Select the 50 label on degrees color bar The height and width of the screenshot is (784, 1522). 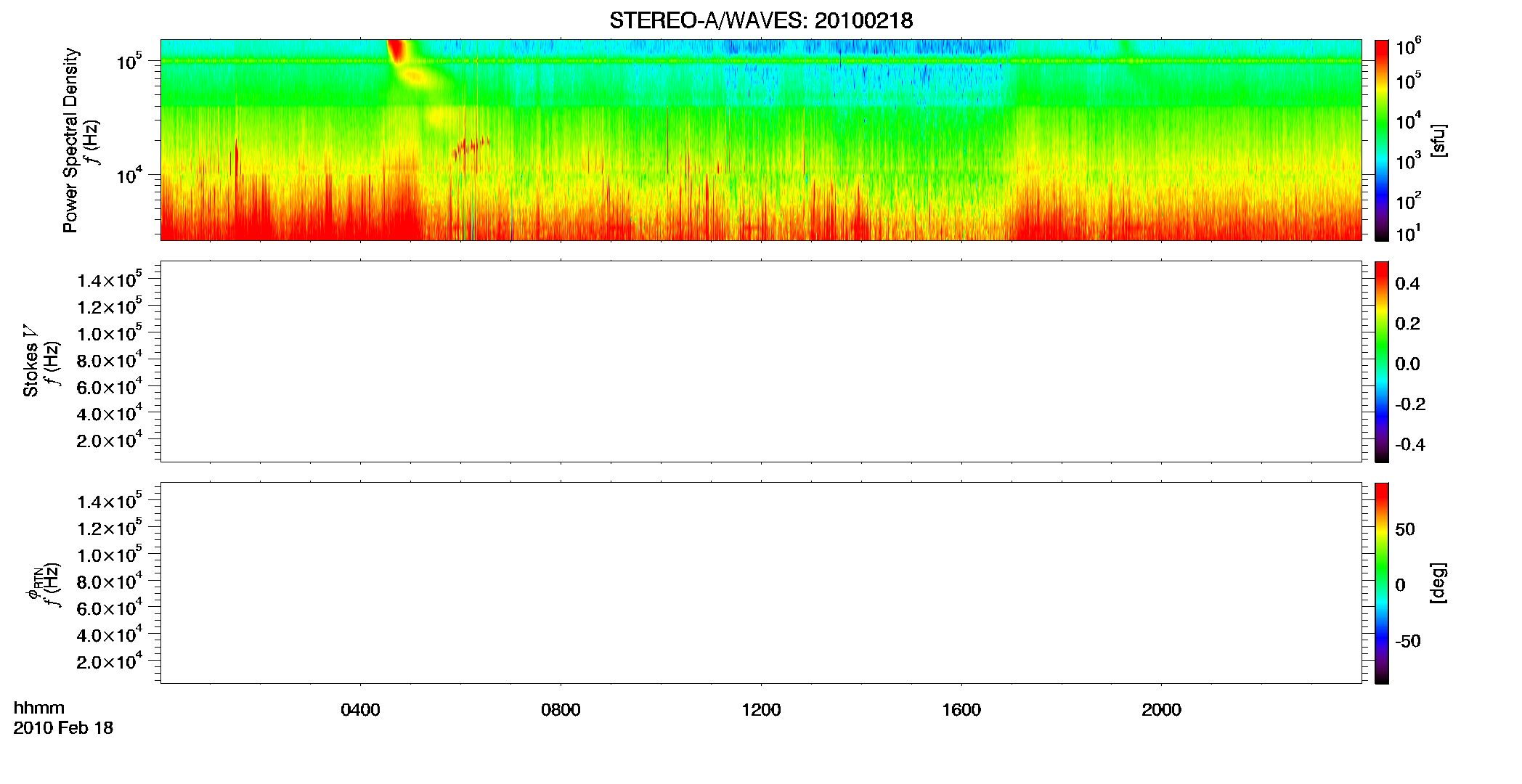click(1405, 529)
